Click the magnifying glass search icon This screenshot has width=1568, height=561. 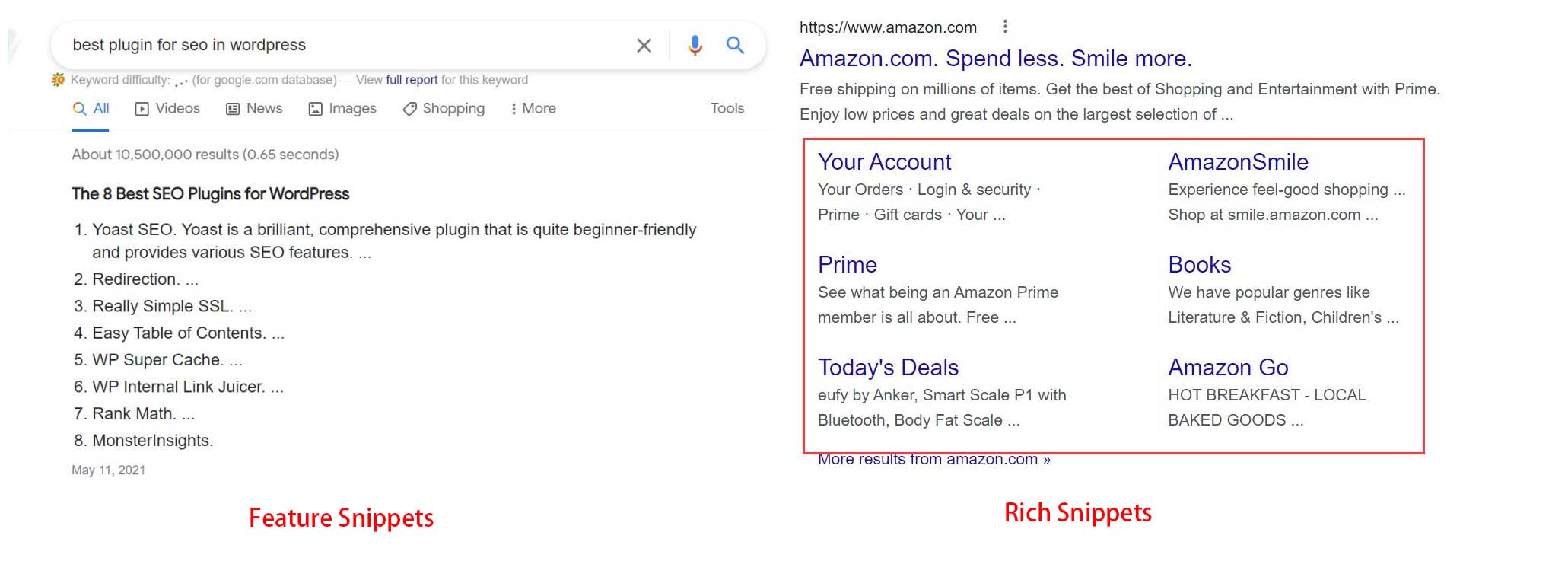point(735,44)
